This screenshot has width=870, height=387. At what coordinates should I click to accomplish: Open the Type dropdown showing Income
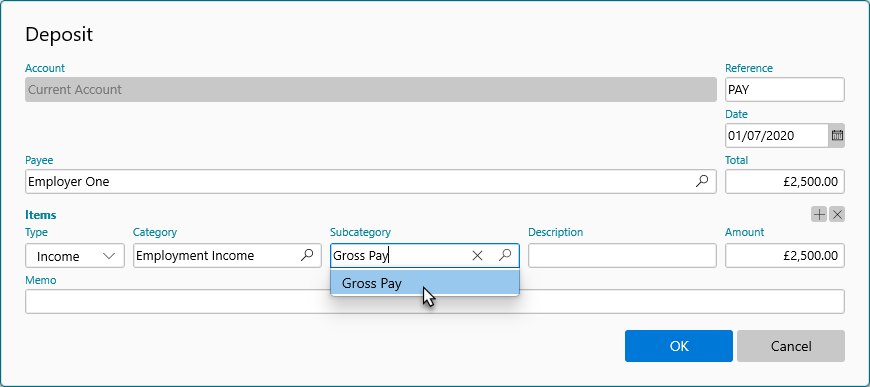(x=75, y=256)
